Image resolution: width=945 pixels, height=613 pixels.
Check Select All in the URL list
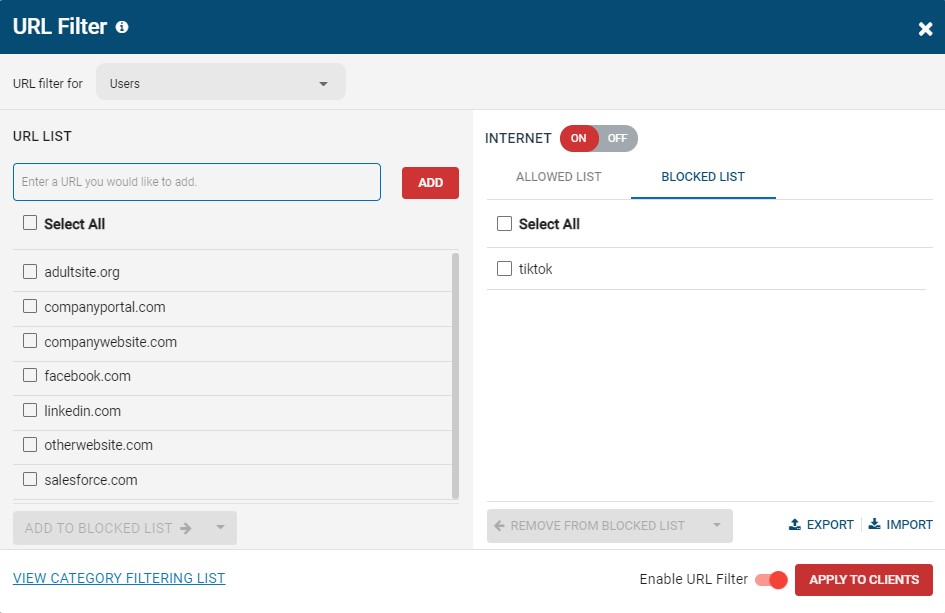coord(30,223)
